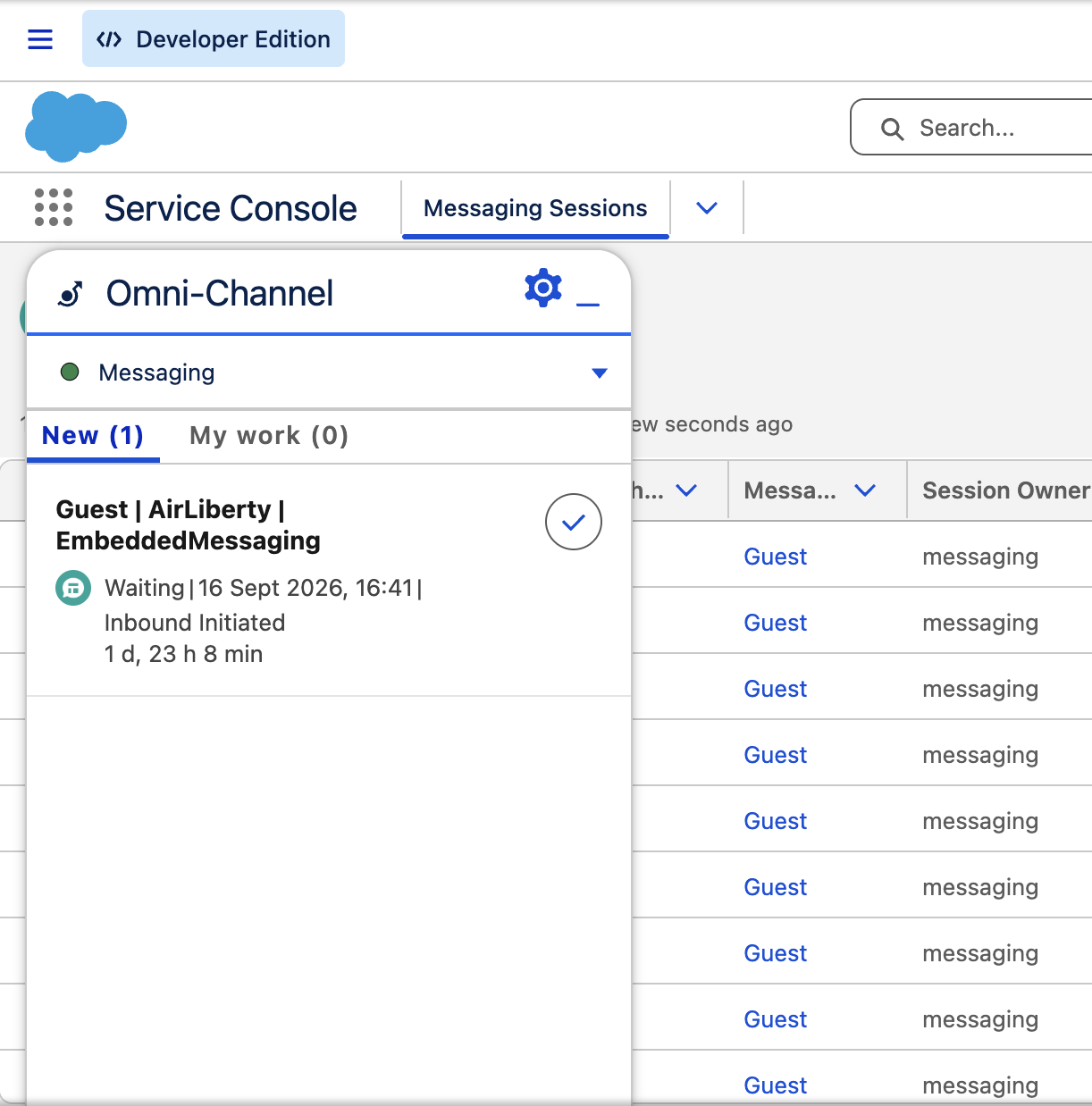The image size is (1092, 1106).
Task: Switch to the My work (0) tab
Action: tap(269, 436)
